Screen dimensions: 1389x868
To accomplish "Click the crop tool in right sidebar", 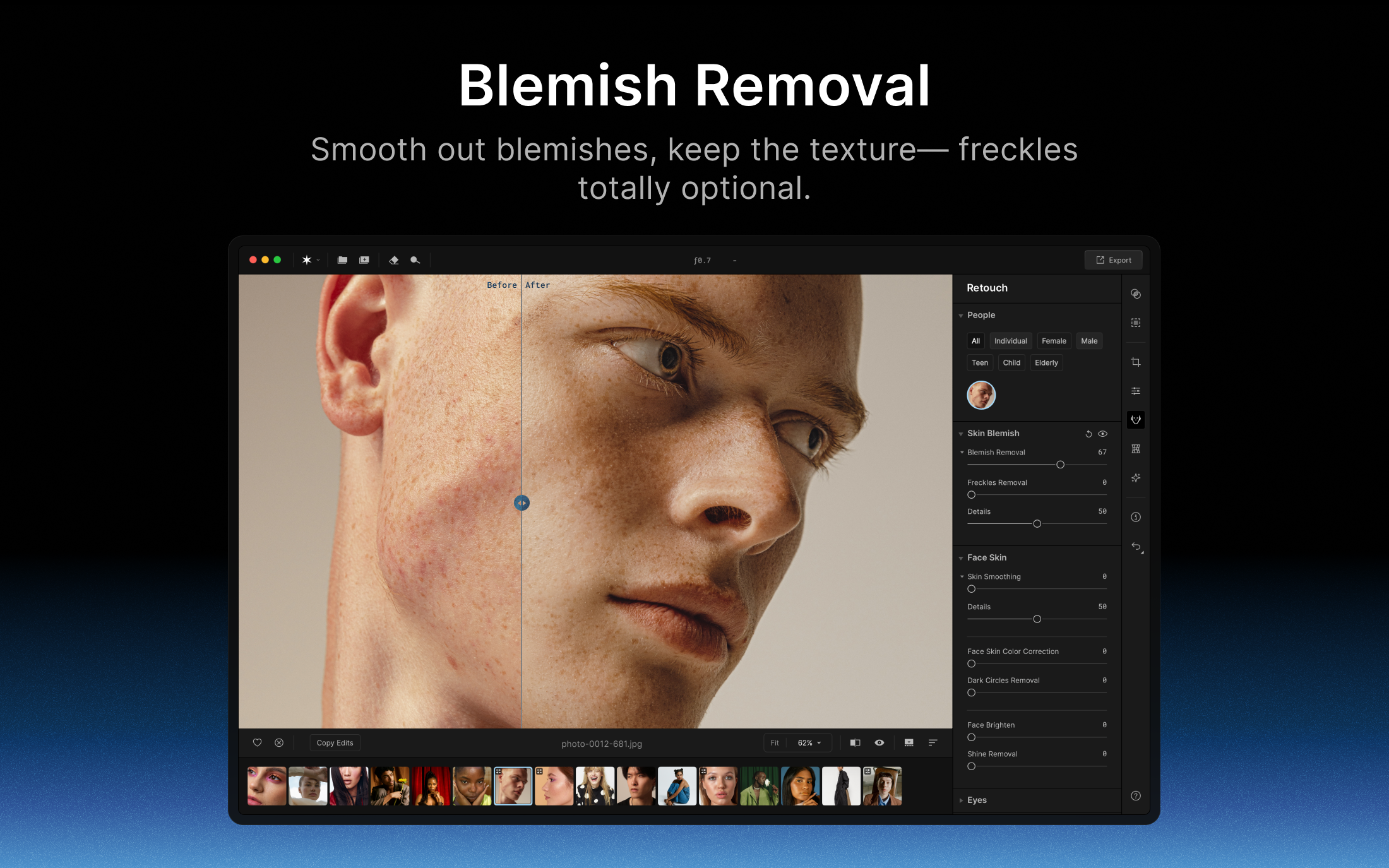I will (1136, 362).
